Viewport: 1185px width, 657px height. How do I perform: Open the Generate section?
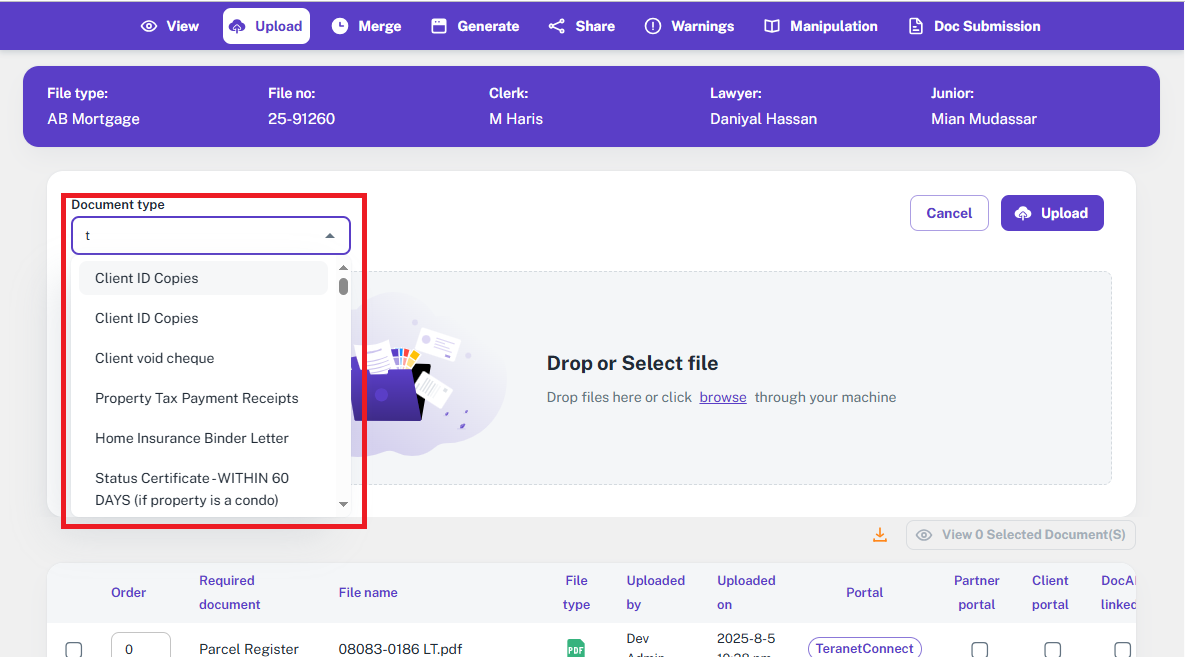[475, 26]
